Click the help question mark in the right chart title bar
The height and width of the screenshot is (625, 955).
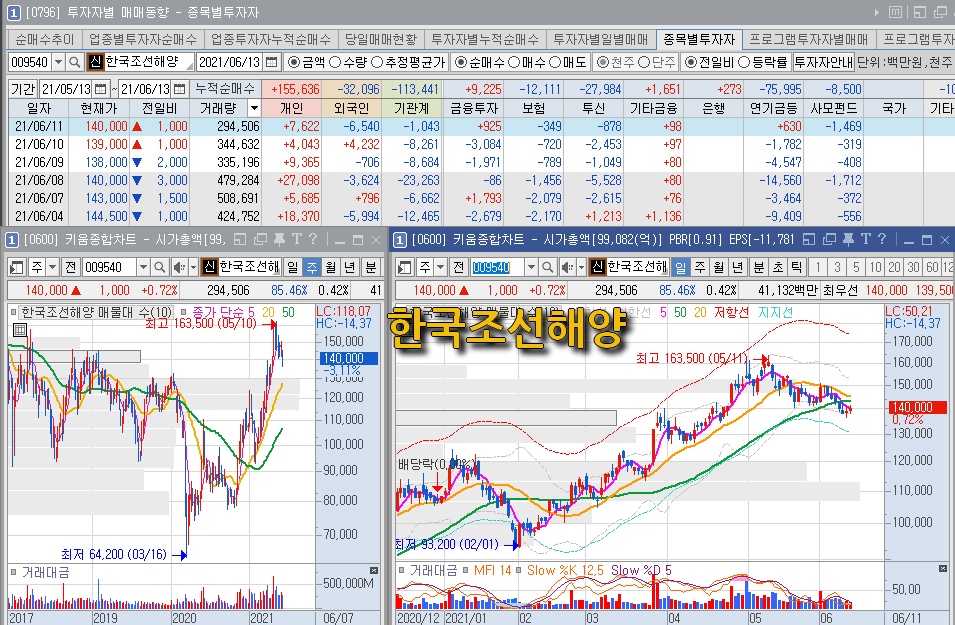[x=881, y=239]
